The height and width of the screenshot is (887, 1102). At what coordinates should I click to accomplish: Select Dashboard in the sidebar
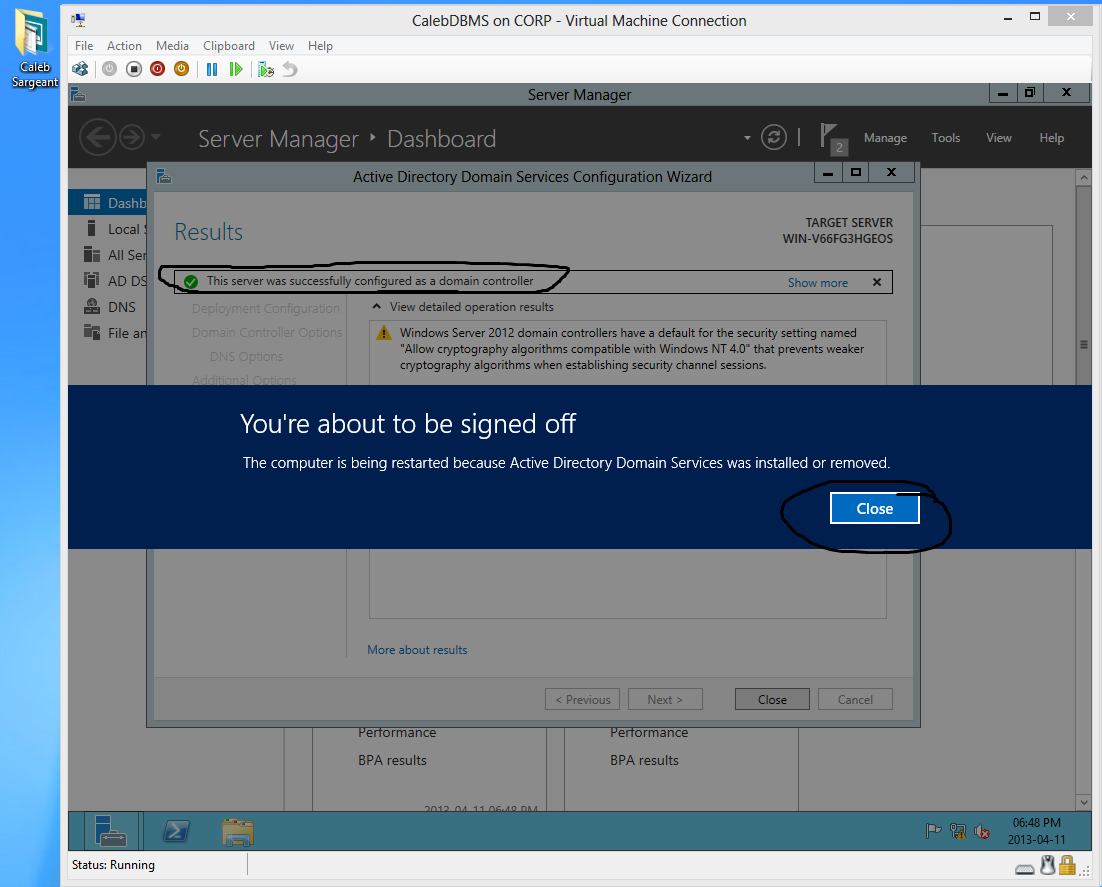coord(108,202)
